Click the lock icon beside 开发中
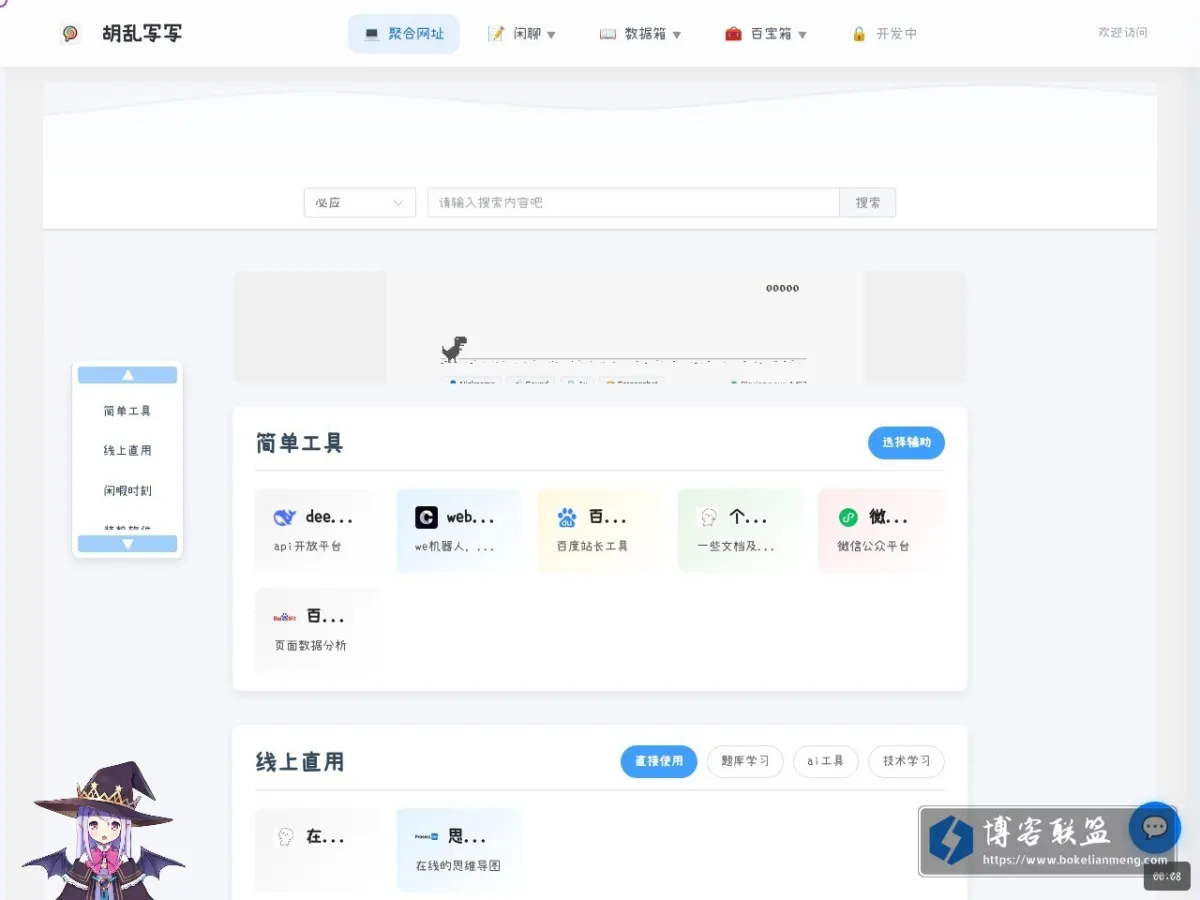 tap(859, 34)
